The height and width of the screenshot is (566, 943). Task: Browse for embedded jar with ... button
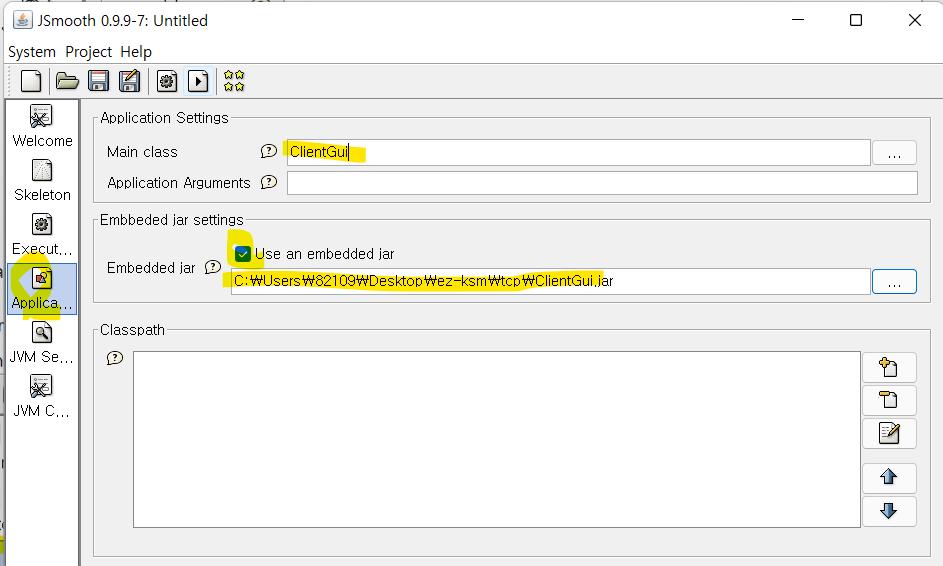pos(894,281)
